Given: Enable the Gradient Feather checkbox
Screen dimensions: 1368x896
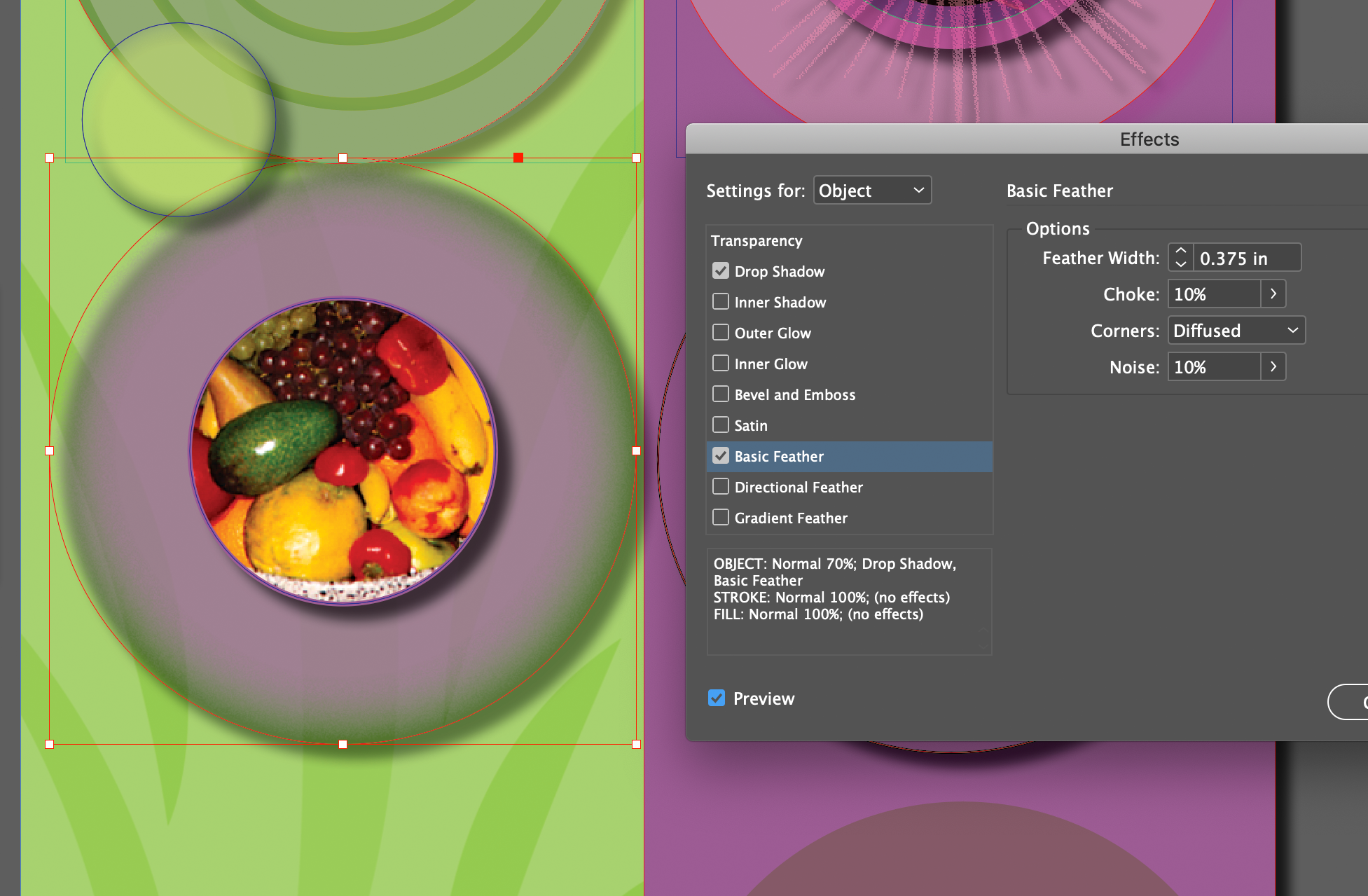Looking at the screenshot, I should click(721, 518).
